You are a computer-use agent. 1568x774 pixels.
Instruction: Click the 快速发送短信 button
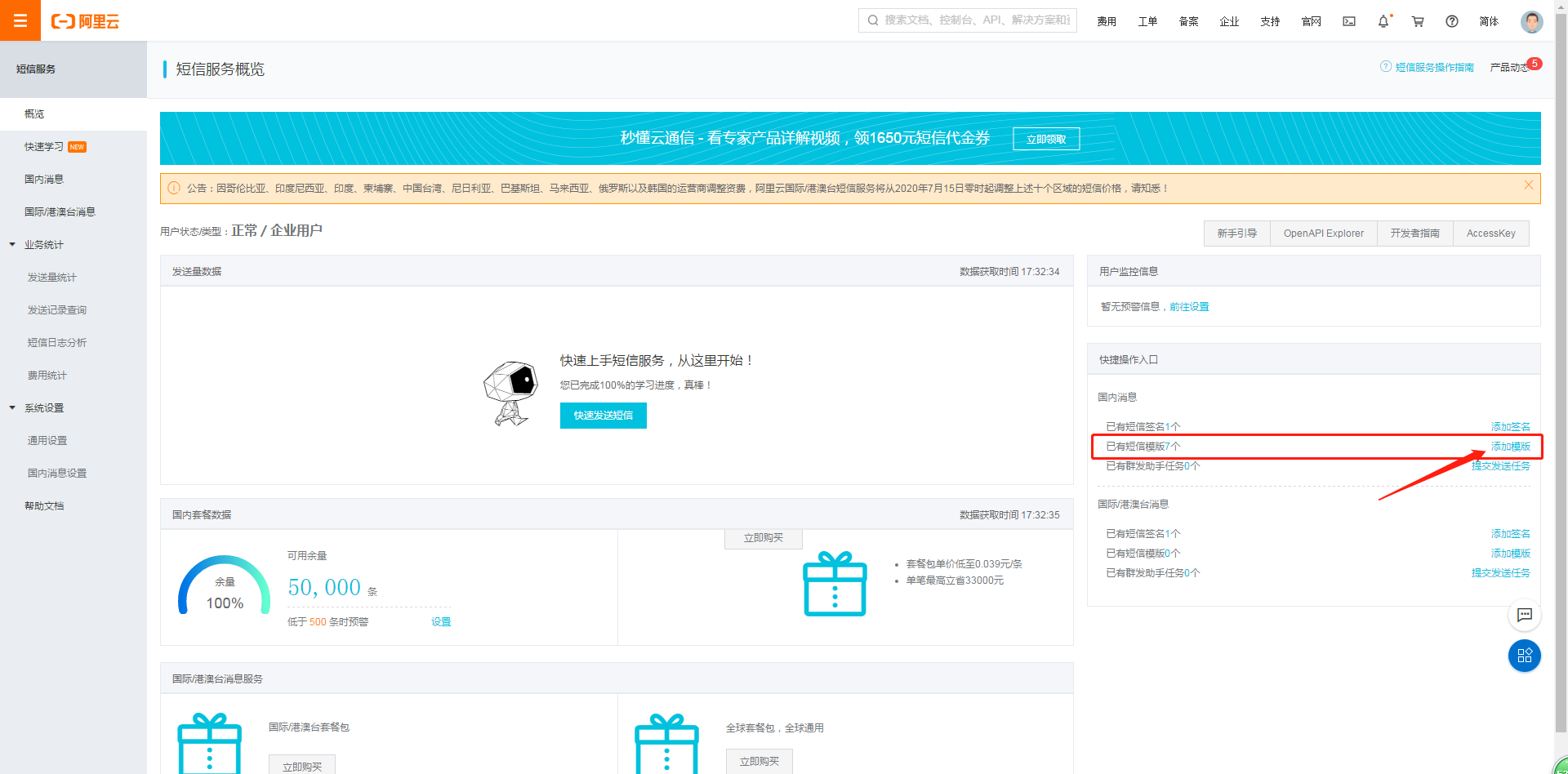[x=604, y=416]
